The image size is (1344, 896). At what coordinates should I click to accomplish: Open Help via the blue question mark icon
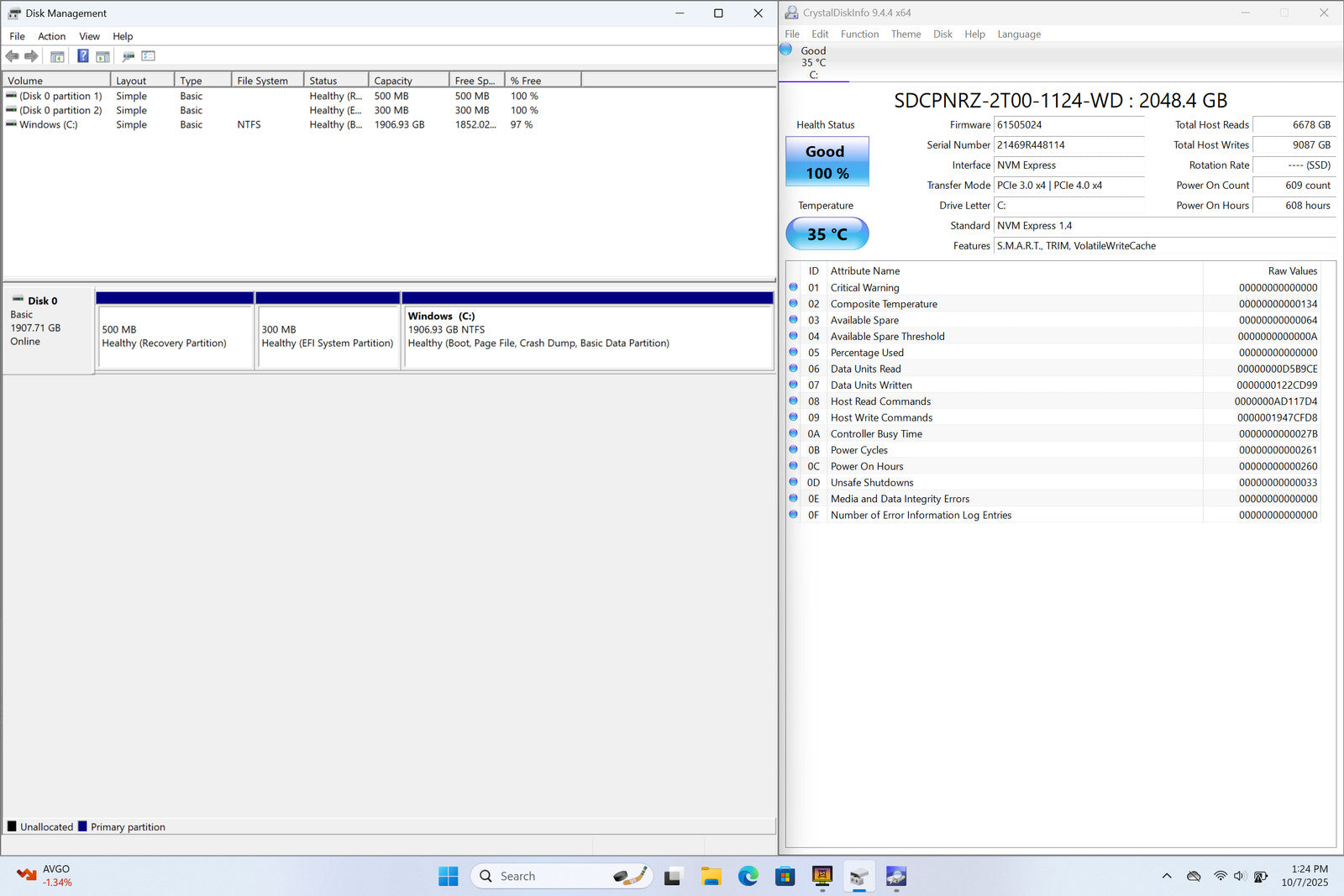(x=82, y=56)
